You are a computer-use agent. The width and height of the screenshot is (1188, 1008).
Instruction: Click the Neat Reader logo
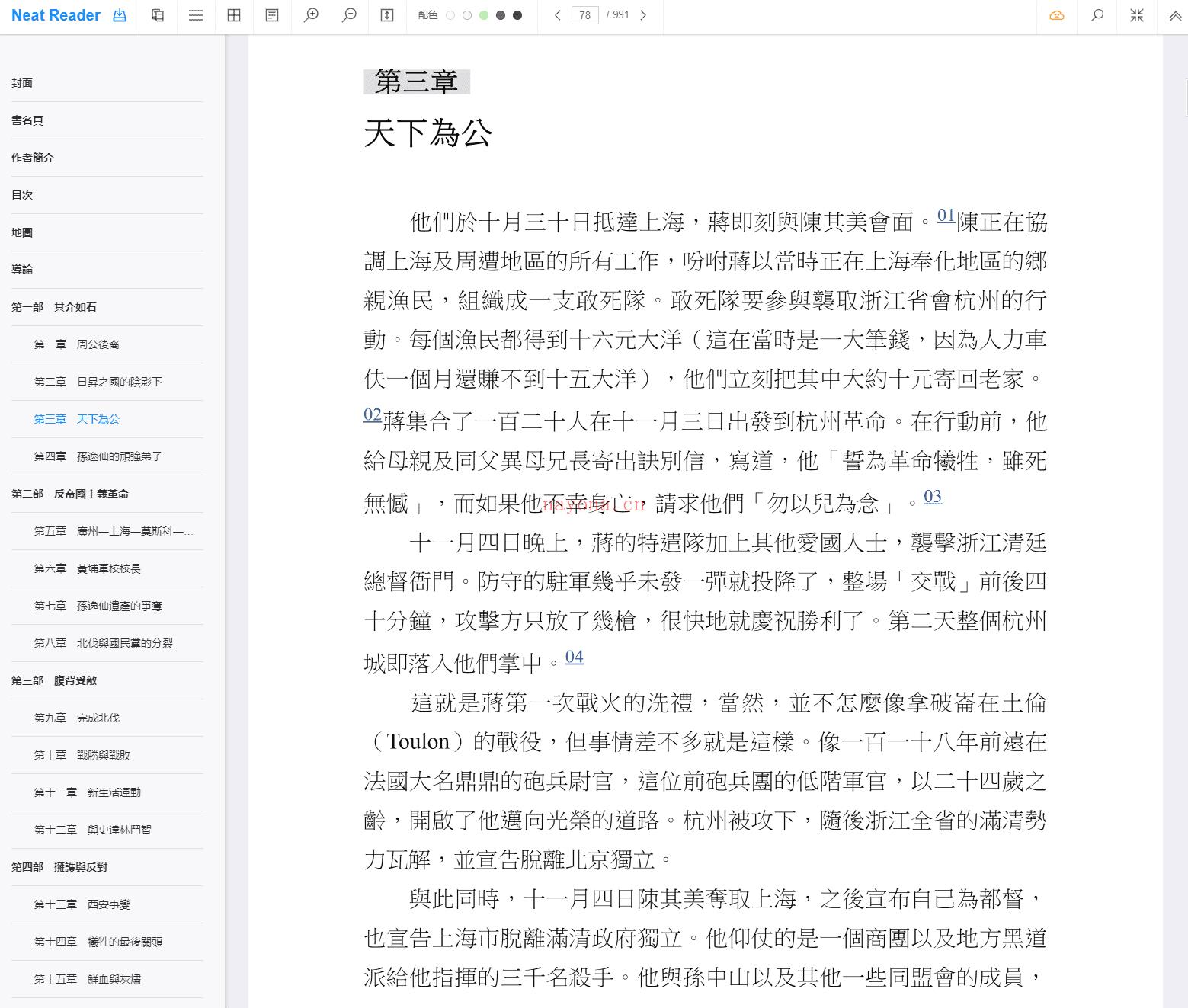[x=56, y=15]
